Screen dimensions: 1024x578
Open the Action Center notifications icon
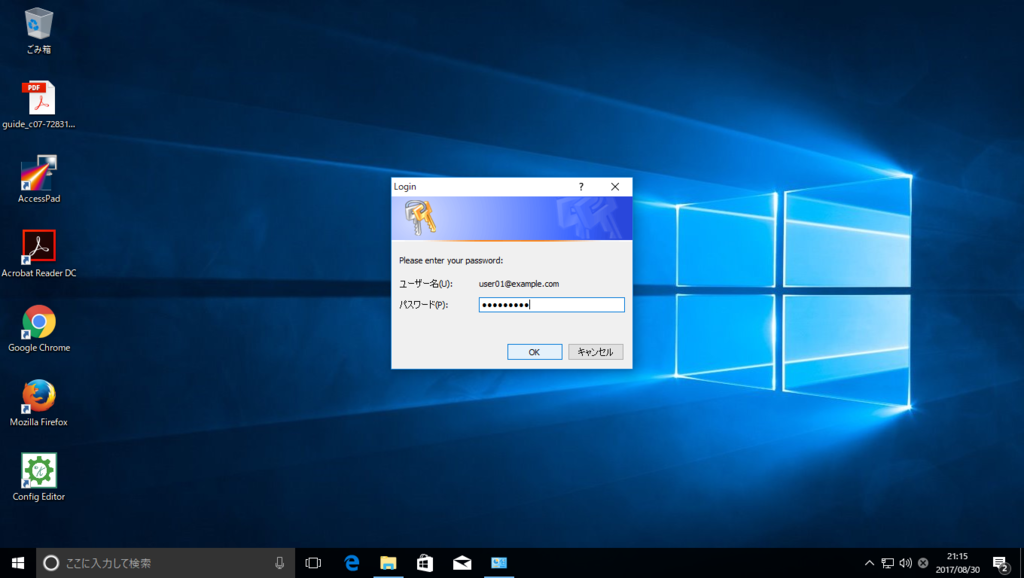coord(1001,563)
